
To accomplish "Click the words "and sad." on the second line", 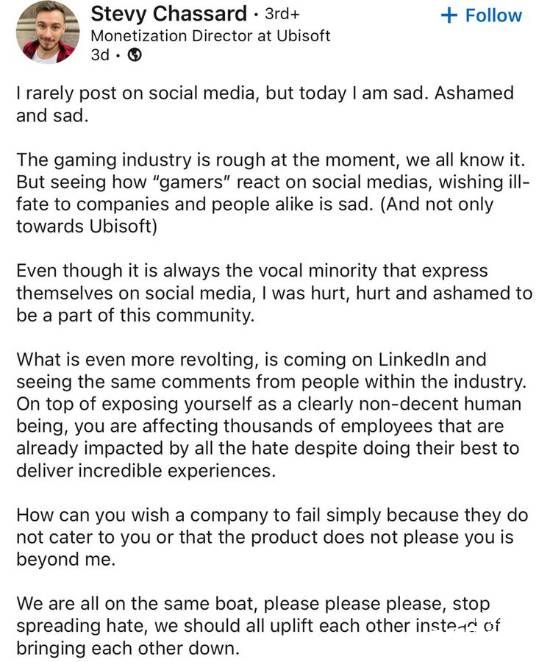I will (52, 115).
